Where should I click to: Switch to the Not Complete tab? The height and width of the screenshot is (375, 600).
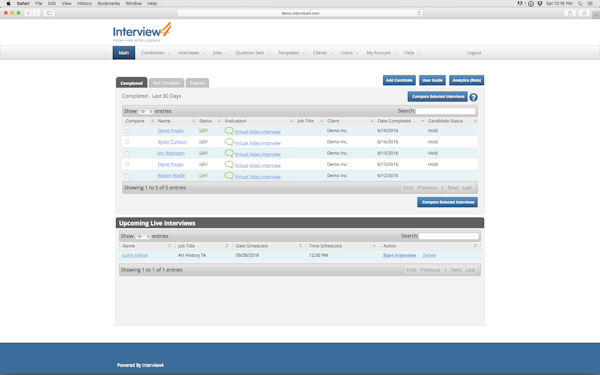point(166,83)
